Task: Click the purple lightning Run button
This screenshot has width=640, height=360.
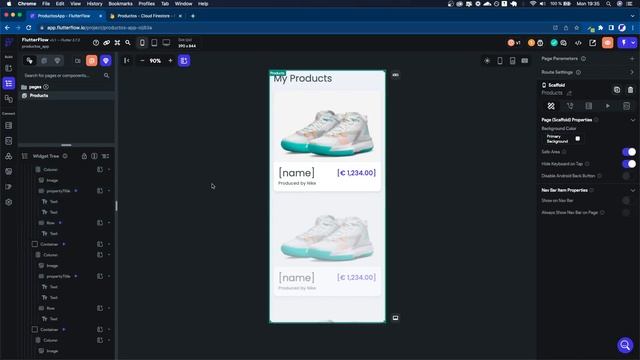Action: [x=623, y=43]
